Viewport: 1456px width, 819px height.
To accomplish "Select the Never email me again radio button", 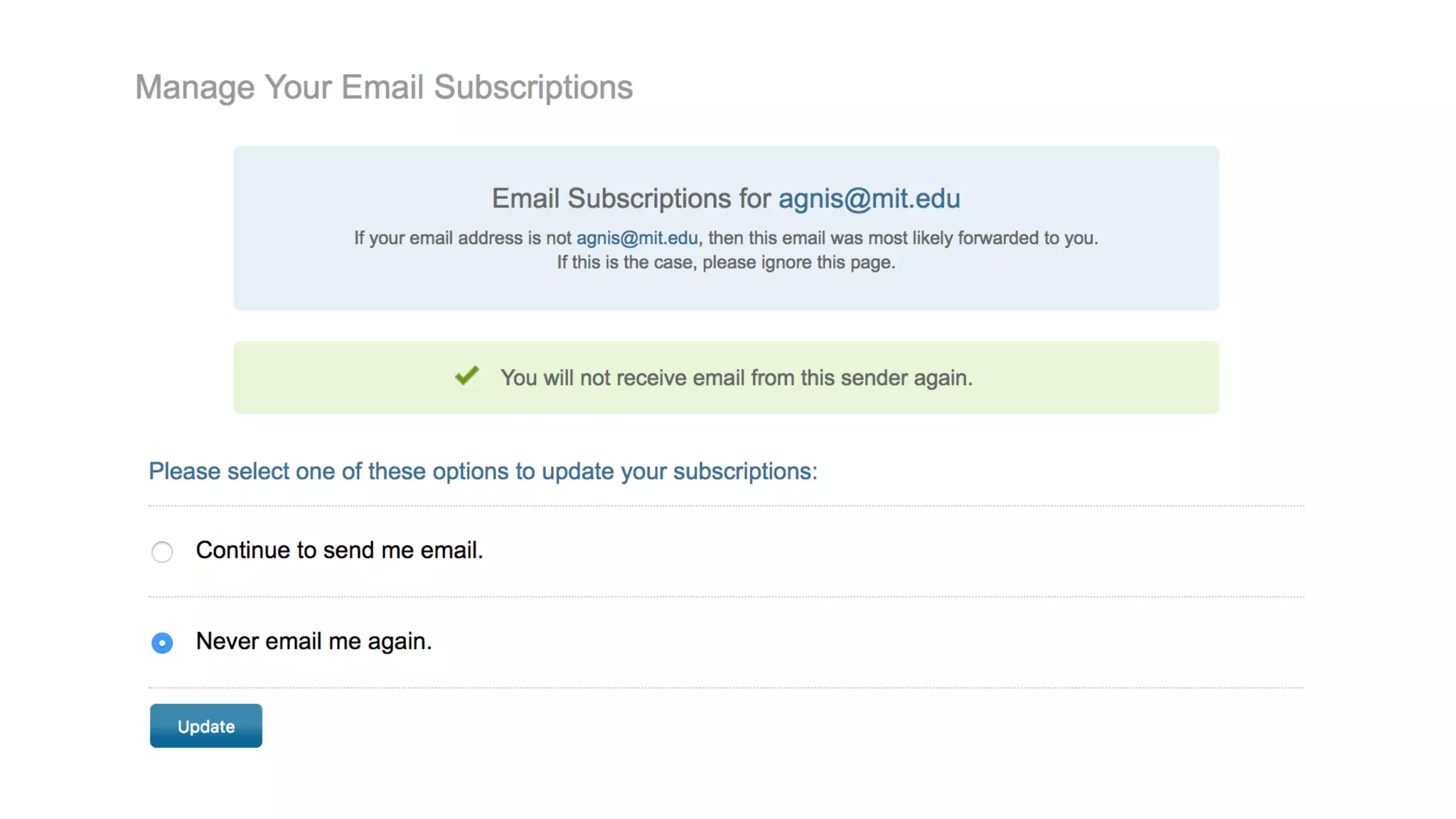I will tap(162, 643).
